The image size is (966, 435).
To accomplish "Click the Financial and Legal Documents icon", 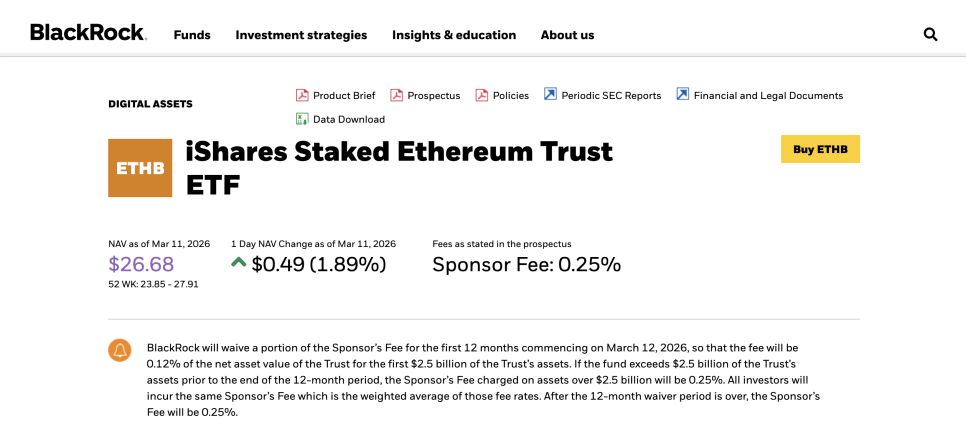I will pyautogui.click(x=682, y=95).
